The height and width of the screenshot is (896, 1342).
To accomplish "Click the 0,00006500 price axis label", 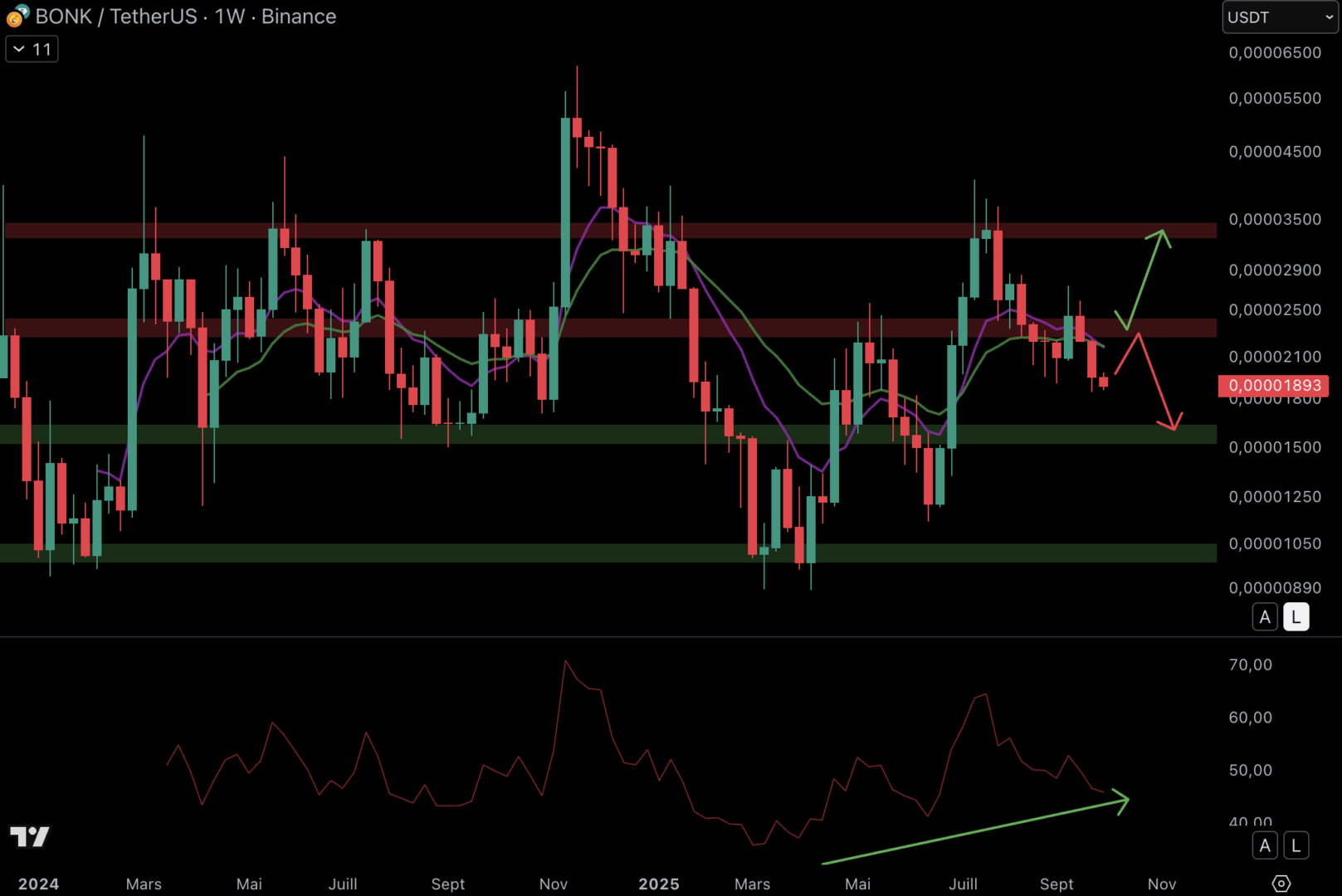I will (1275, 53).
